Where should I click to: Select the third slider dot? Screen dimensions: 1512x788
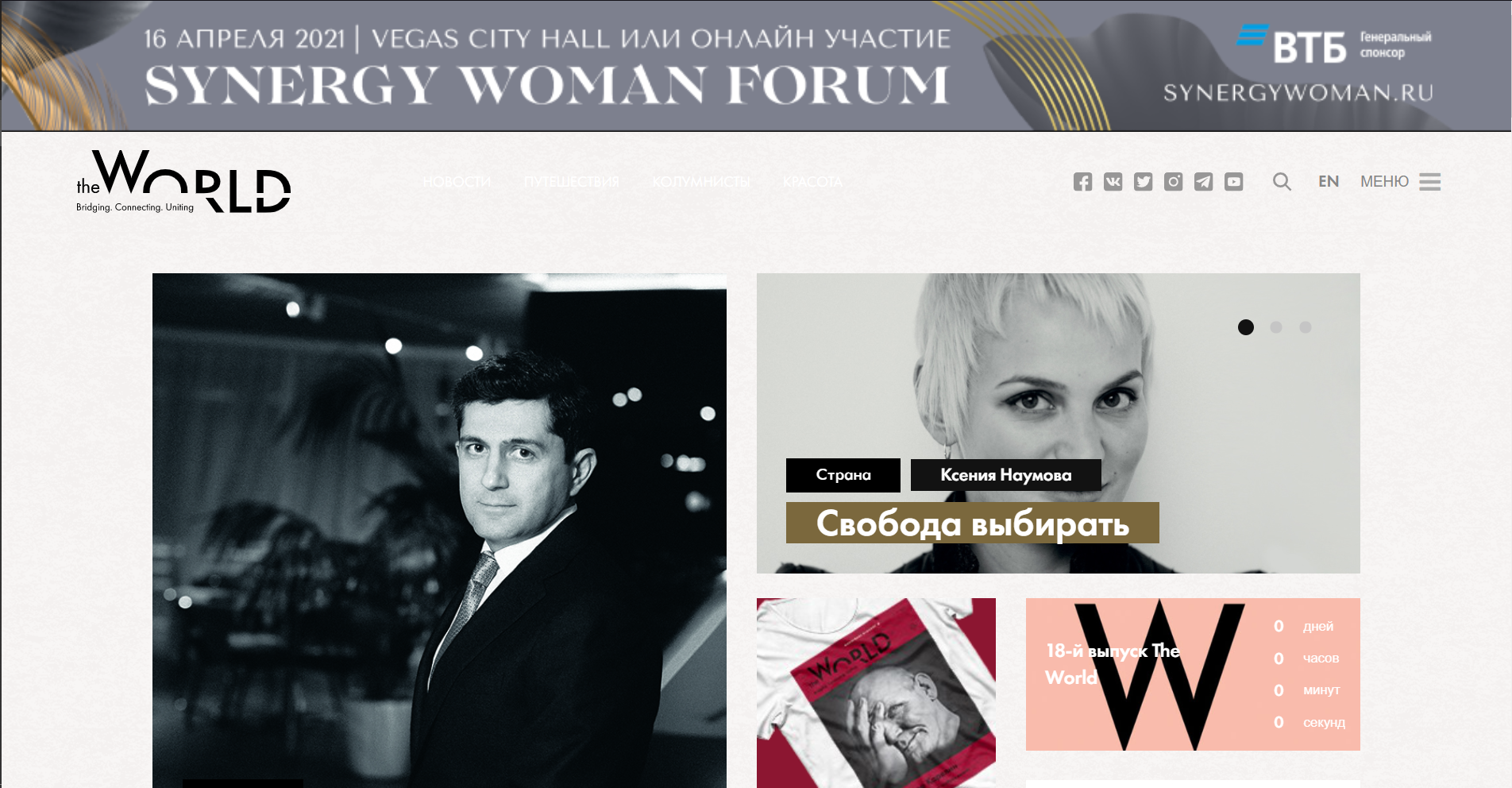pyautogui.click(x=1305, y=327)
